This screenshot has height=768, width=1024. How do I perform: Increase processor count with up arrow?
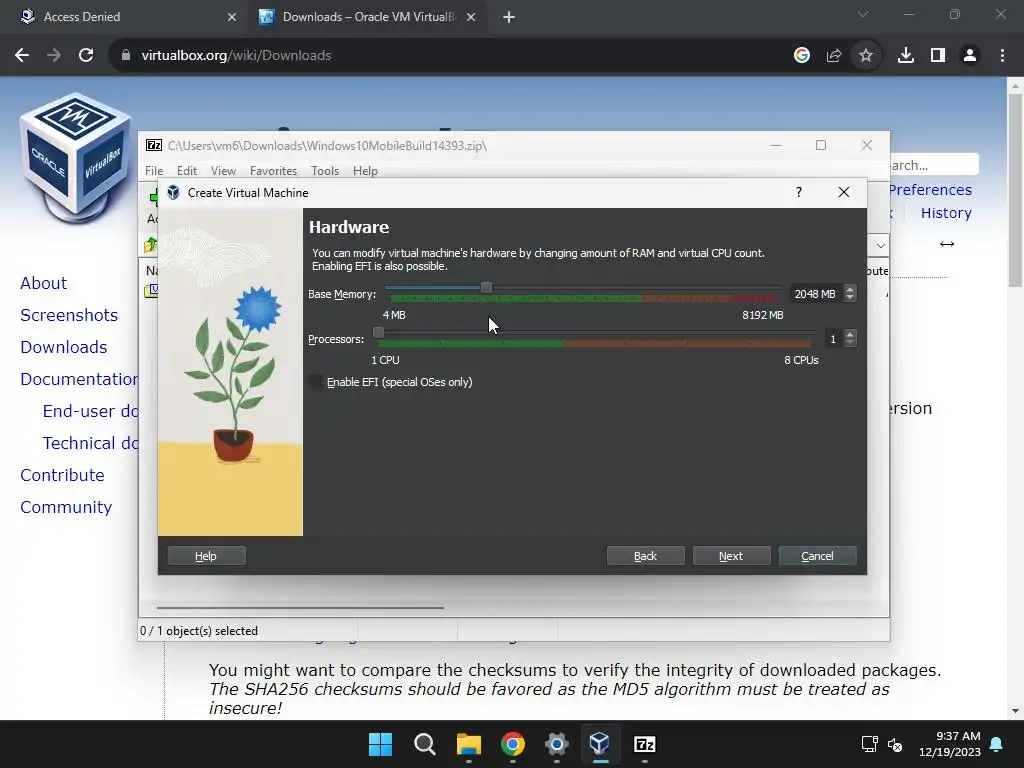(850, 334)
